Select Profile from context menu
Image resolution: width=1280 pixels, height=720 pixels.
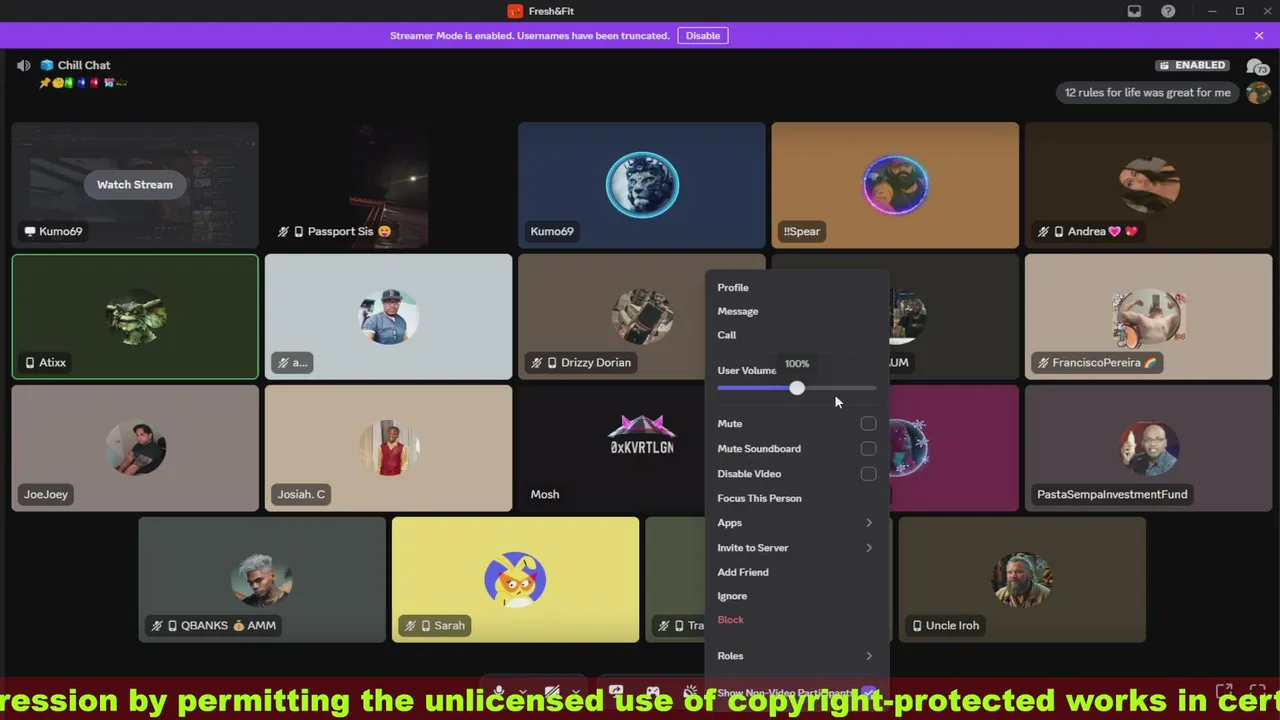pos(796,288)
